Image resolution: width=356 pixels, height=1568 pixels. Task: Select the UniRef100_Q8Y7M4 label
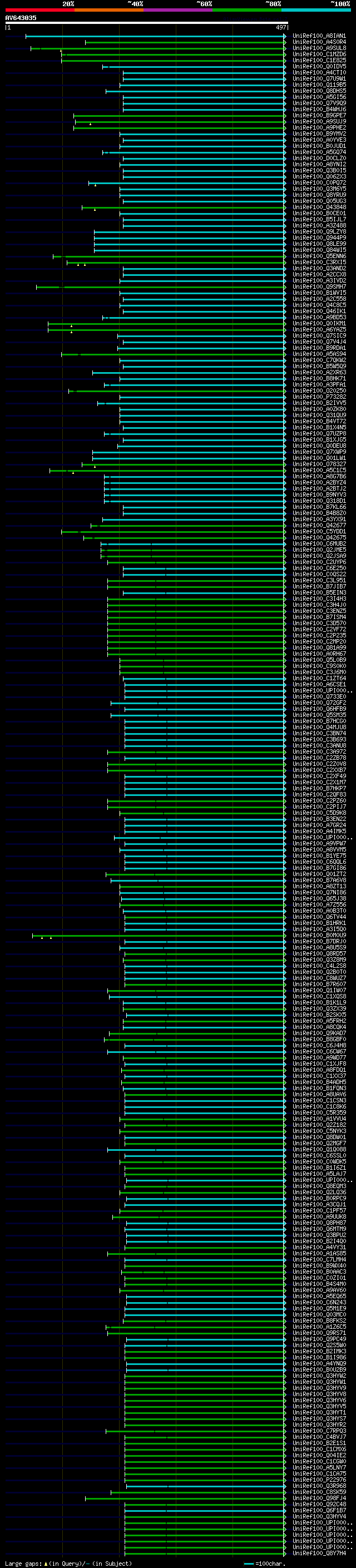pos(319,1553)
